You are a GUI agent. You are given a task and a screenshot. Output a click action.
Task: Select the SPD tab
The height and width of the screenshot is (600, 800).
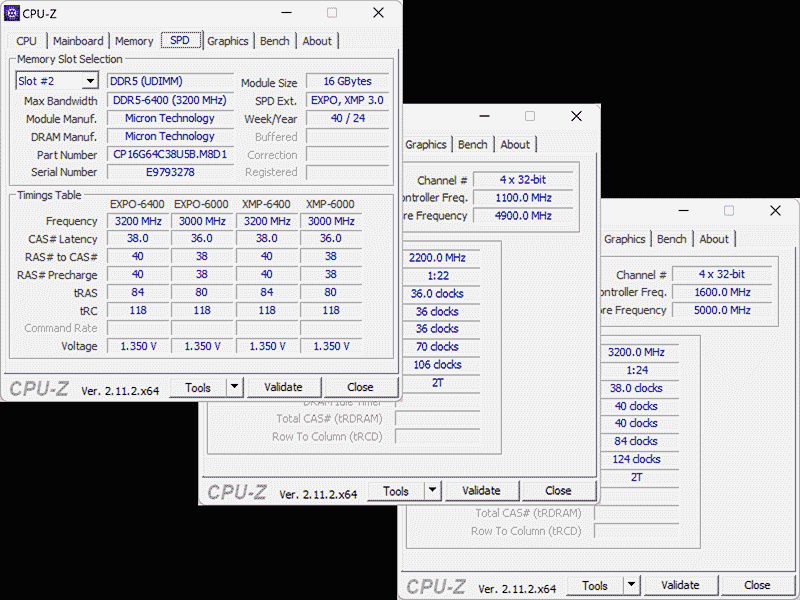[x=180, y=40]
